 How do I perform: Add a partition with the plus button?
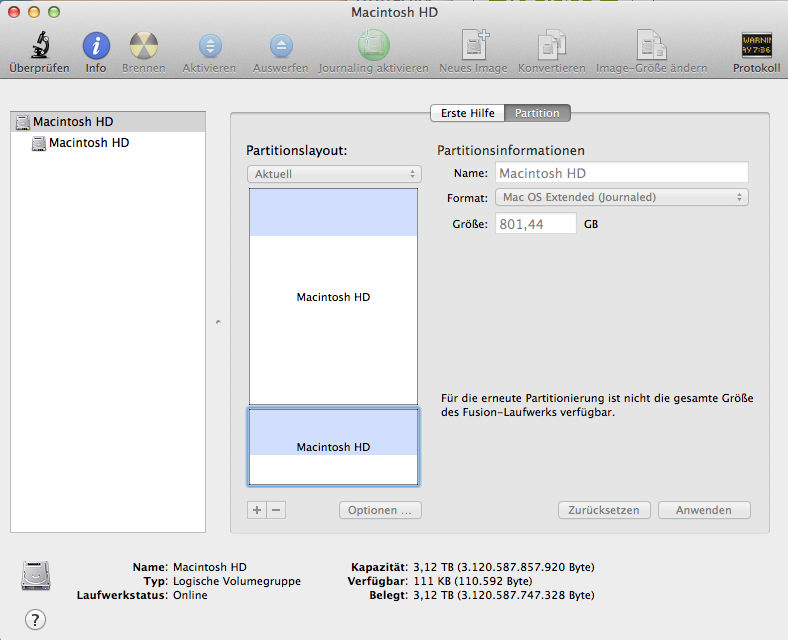pos(257,510)
